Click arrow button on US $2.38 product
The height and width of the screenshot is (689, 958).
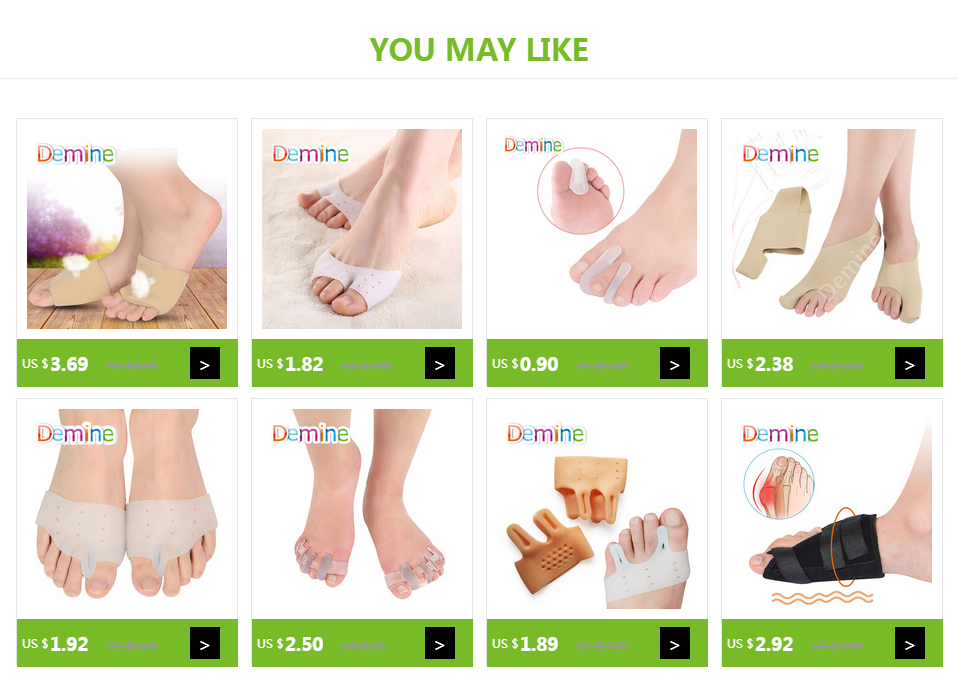910,363
